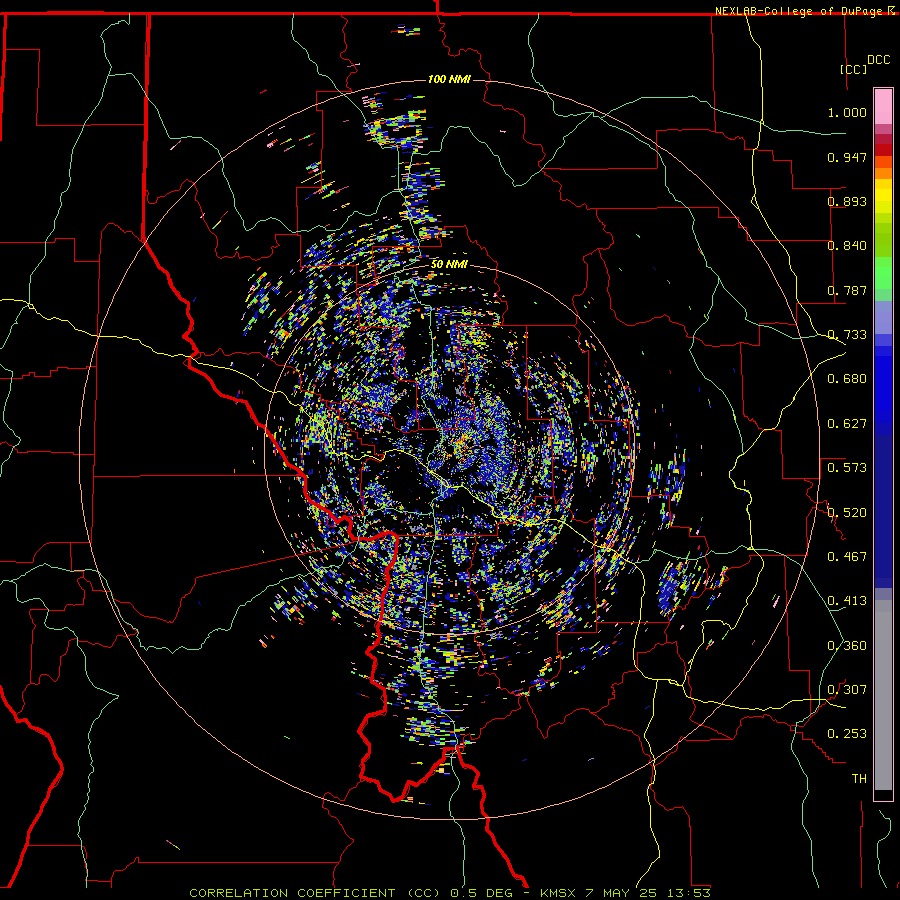Click the 0.627 scale value
Image resolution: width=900 pixels, height=900 pixels.
click(847, 424)
